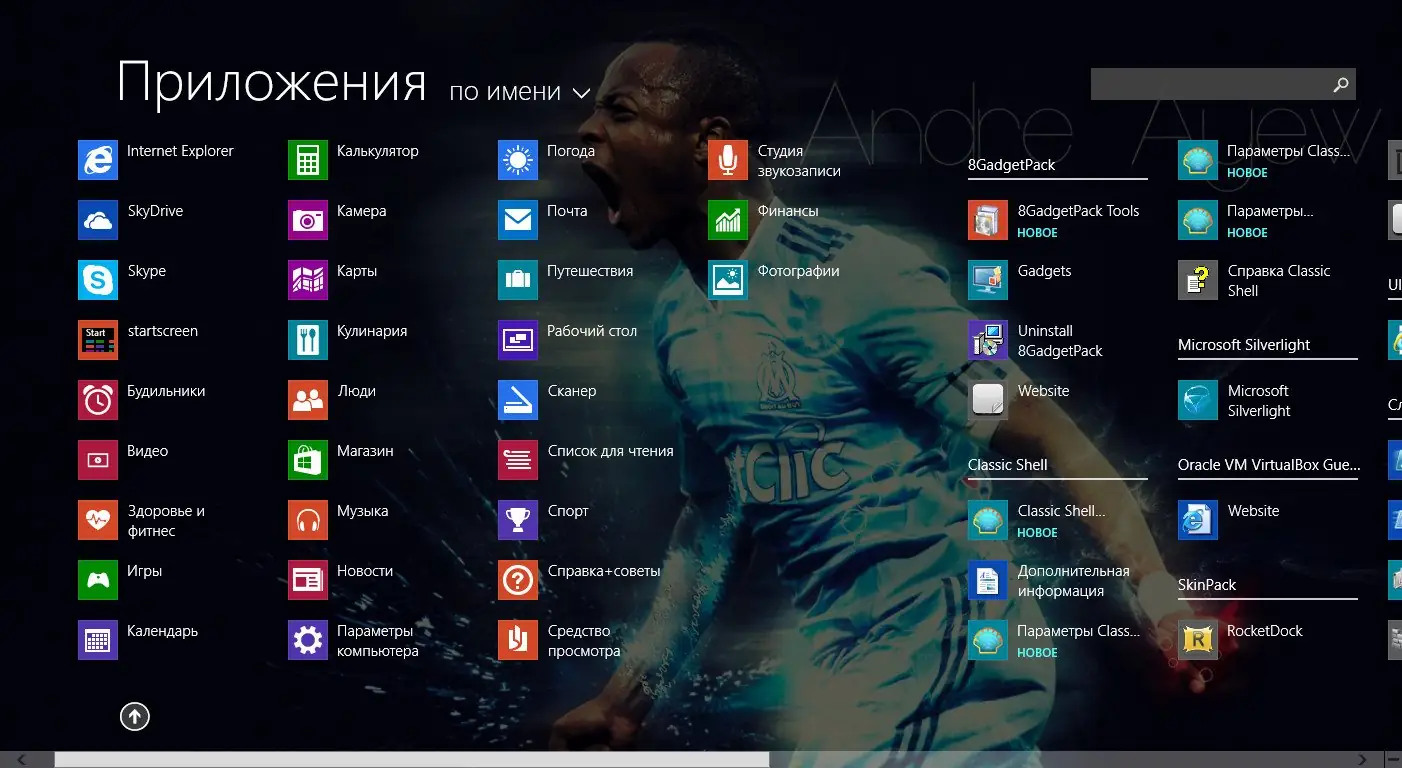Open Дополнительная информация item
The height and width of the screenshot is (768, 1402).
[1049, 580]
